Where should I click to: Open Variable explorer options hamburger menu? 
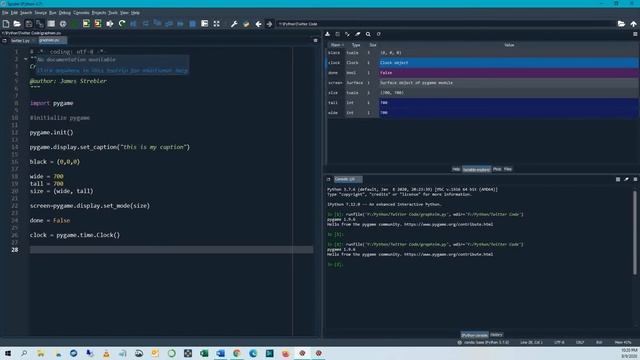pyautogui.click(x=635, y=34)
